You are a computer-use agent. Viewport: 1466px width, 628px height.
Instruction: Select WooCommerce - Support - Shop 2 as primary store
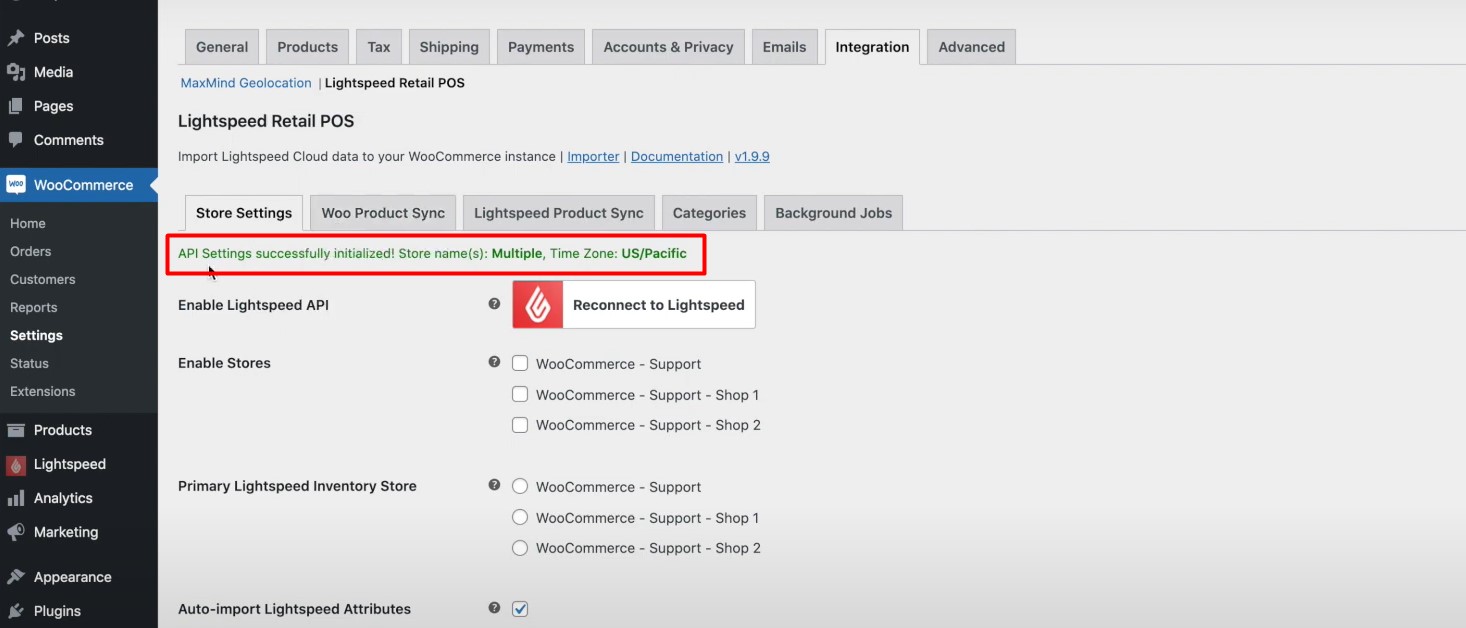[x=520, y=548]
